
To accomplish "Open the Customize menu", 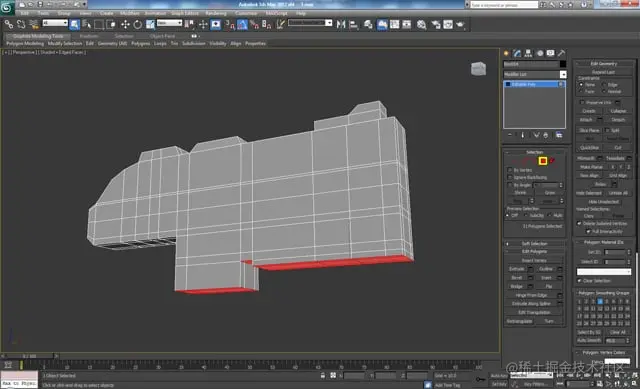I will click(x=246, y=13).
